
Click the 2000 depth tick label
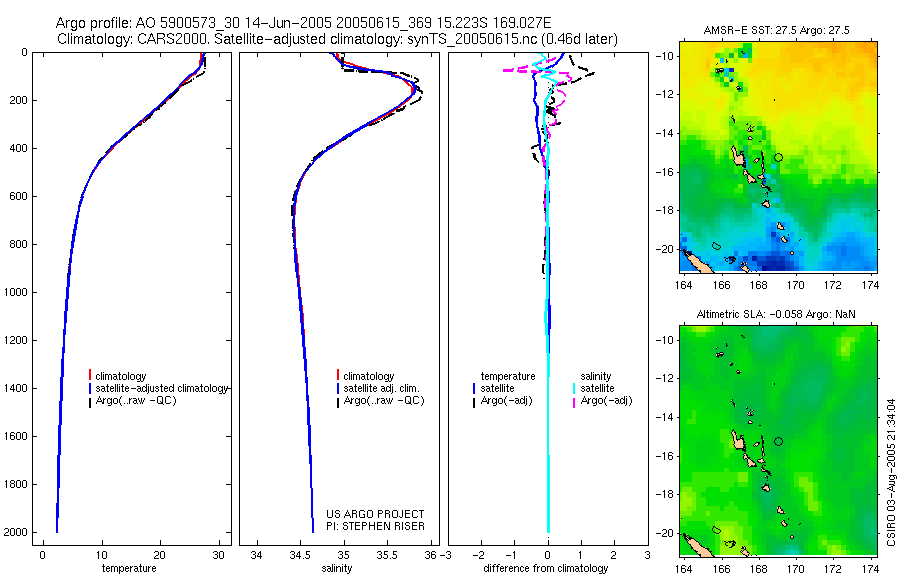tap(16, 532)
